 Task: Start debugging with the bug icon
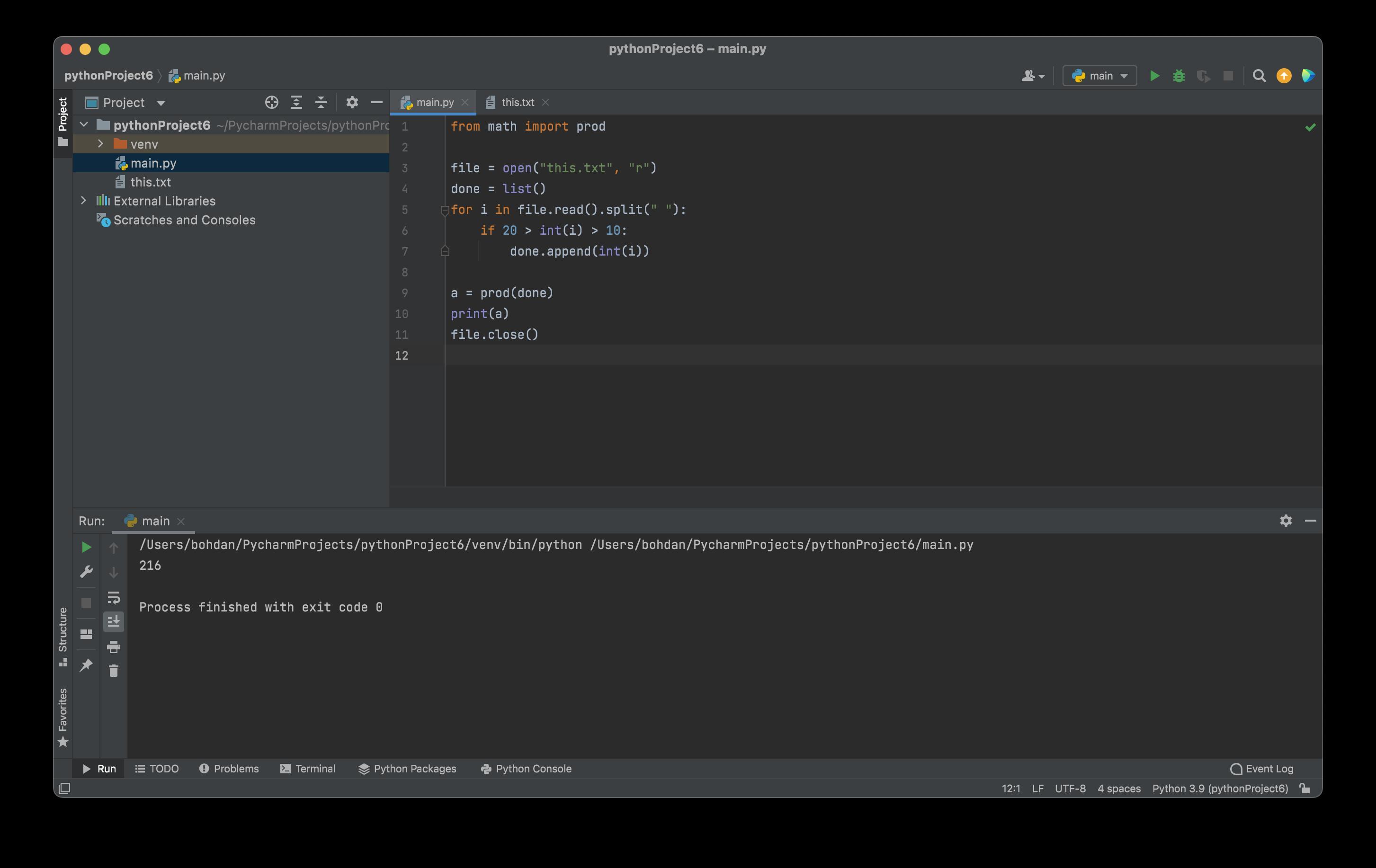coord(1178,76)
